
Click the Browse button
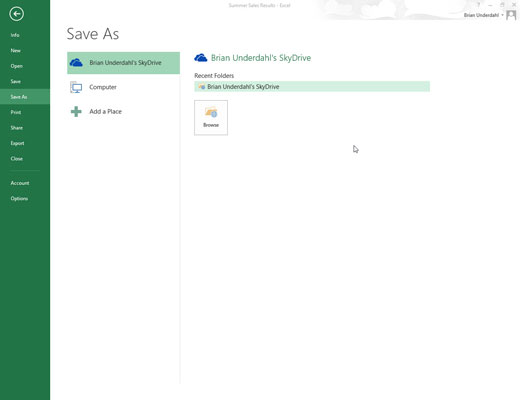pos(211,118)
